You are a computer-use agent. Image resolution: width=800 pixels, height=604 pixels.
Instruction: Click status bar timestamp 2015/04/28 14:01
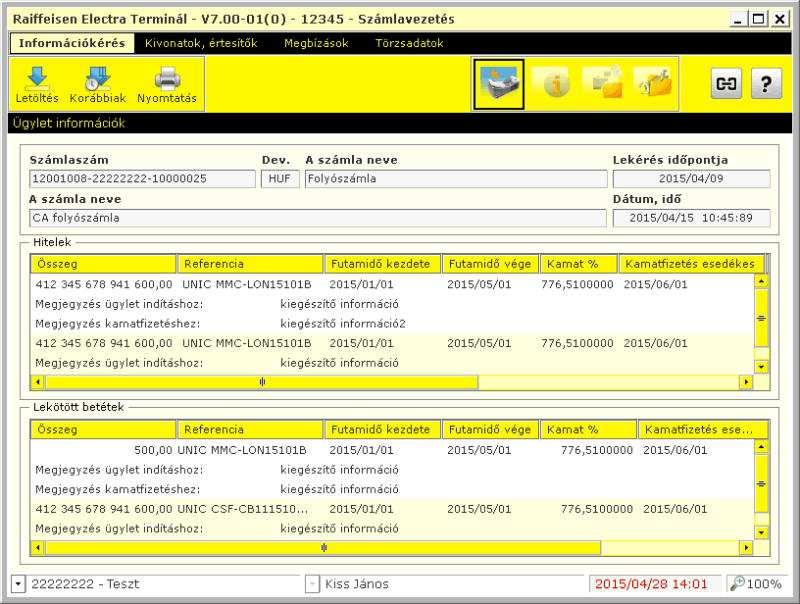click(x=652, y=584)
